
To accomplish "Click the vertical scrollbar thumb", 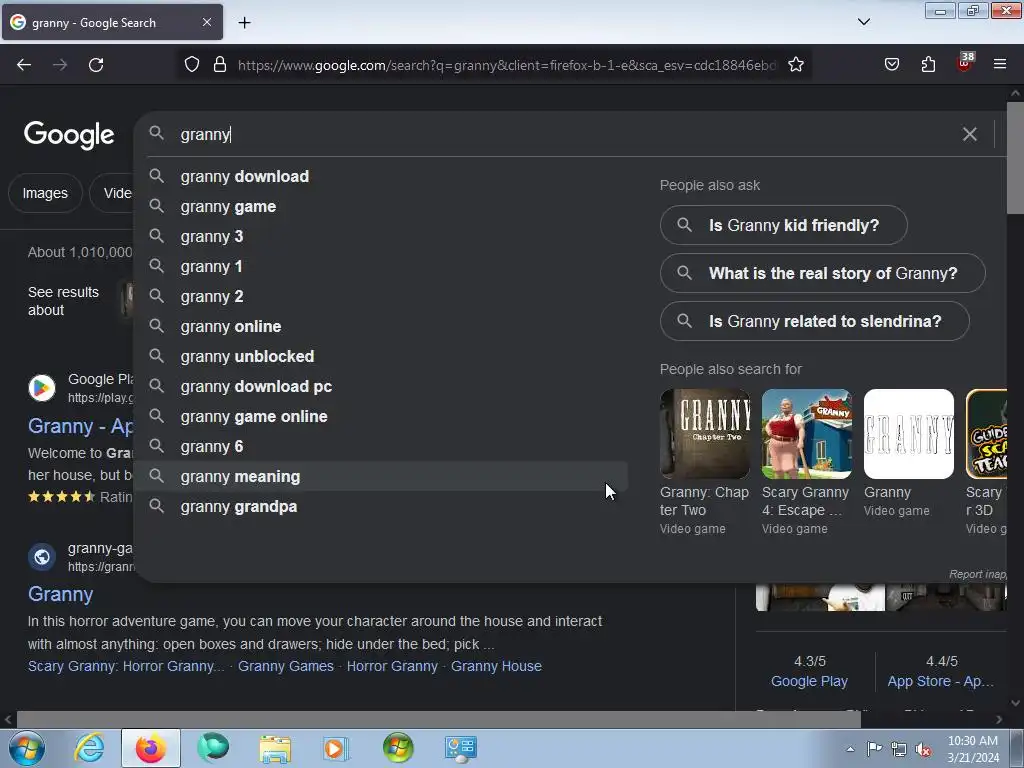I will point(1016,157).
